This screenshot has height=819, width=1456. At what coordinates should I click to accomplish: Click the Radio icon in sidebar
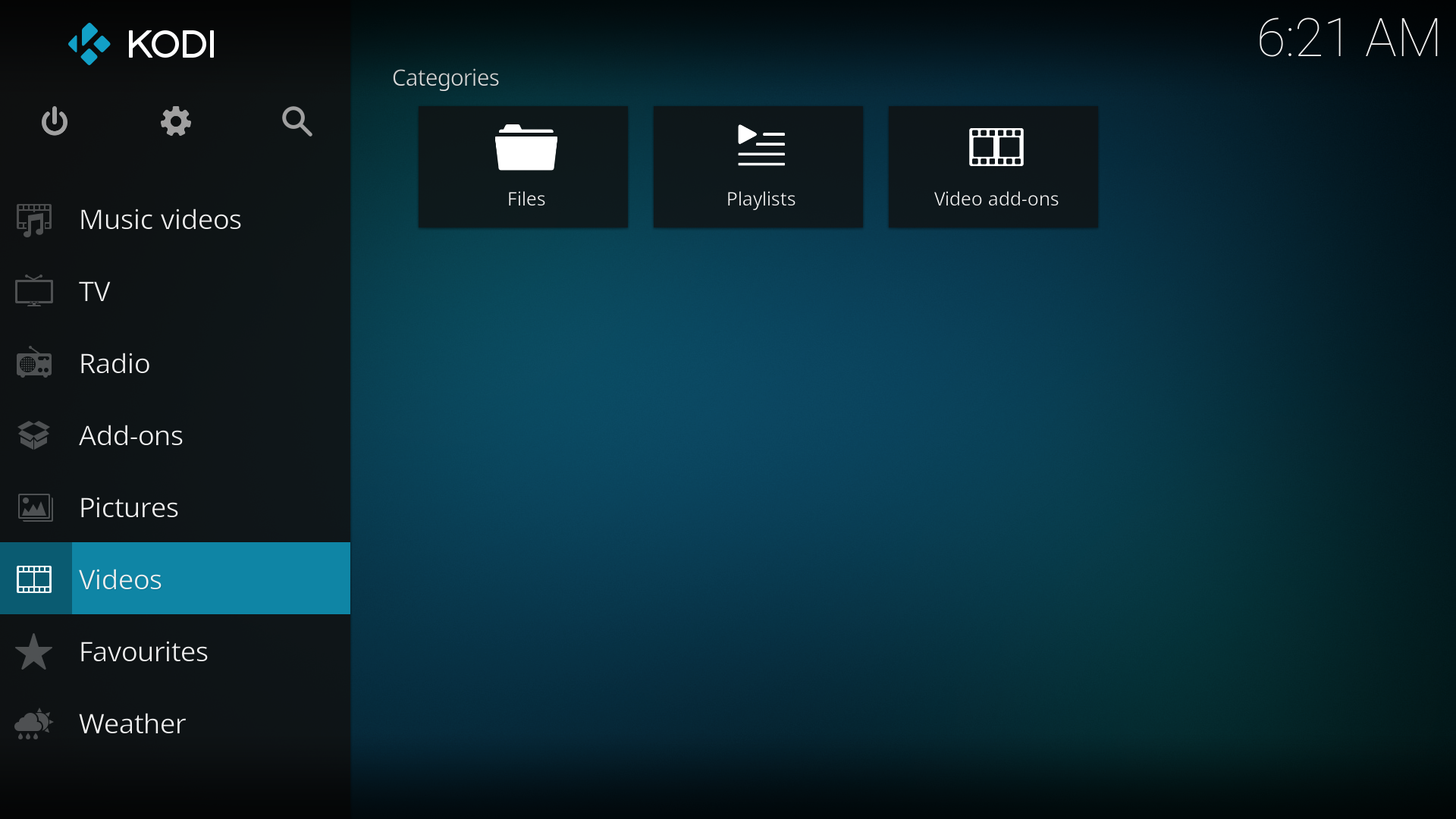pos(34,363)
